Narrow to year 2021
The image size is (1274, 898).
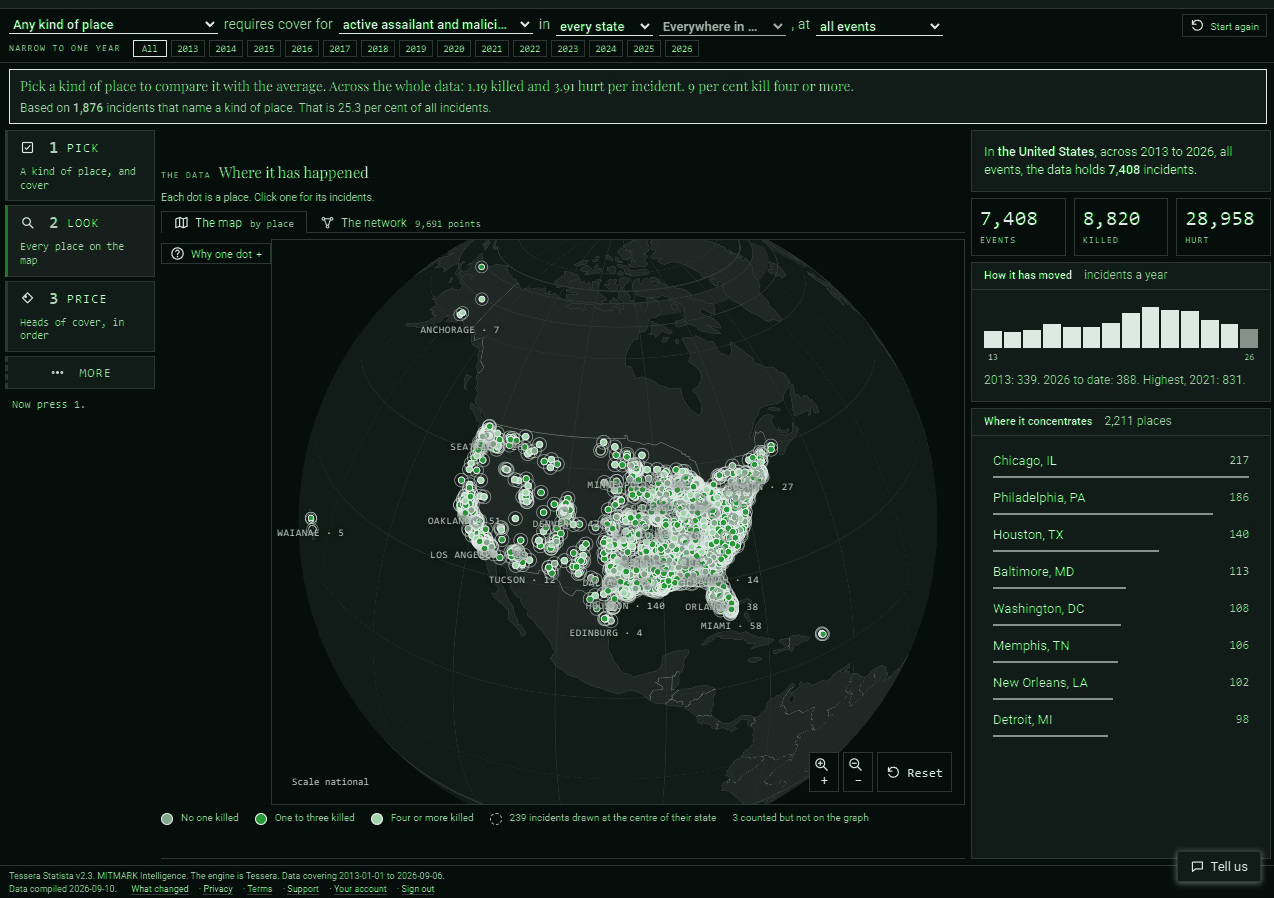[491, 48]
